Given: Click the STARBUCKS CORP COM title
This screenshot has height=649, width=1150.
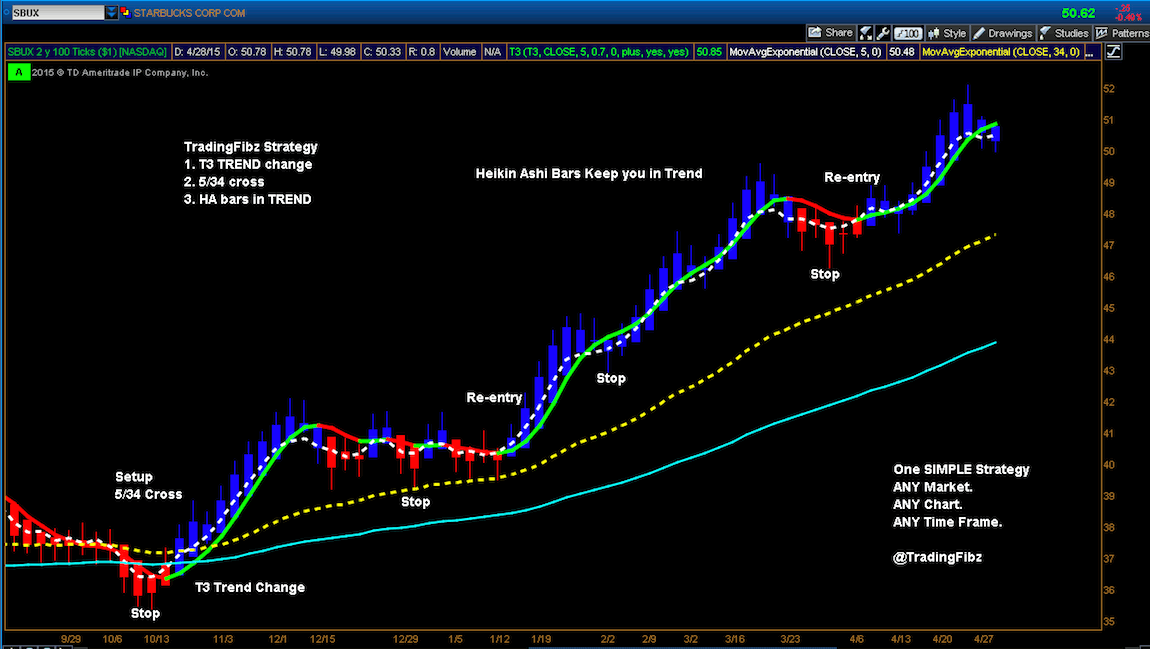Looking at the screenshot, I should [x=189, y=13].
